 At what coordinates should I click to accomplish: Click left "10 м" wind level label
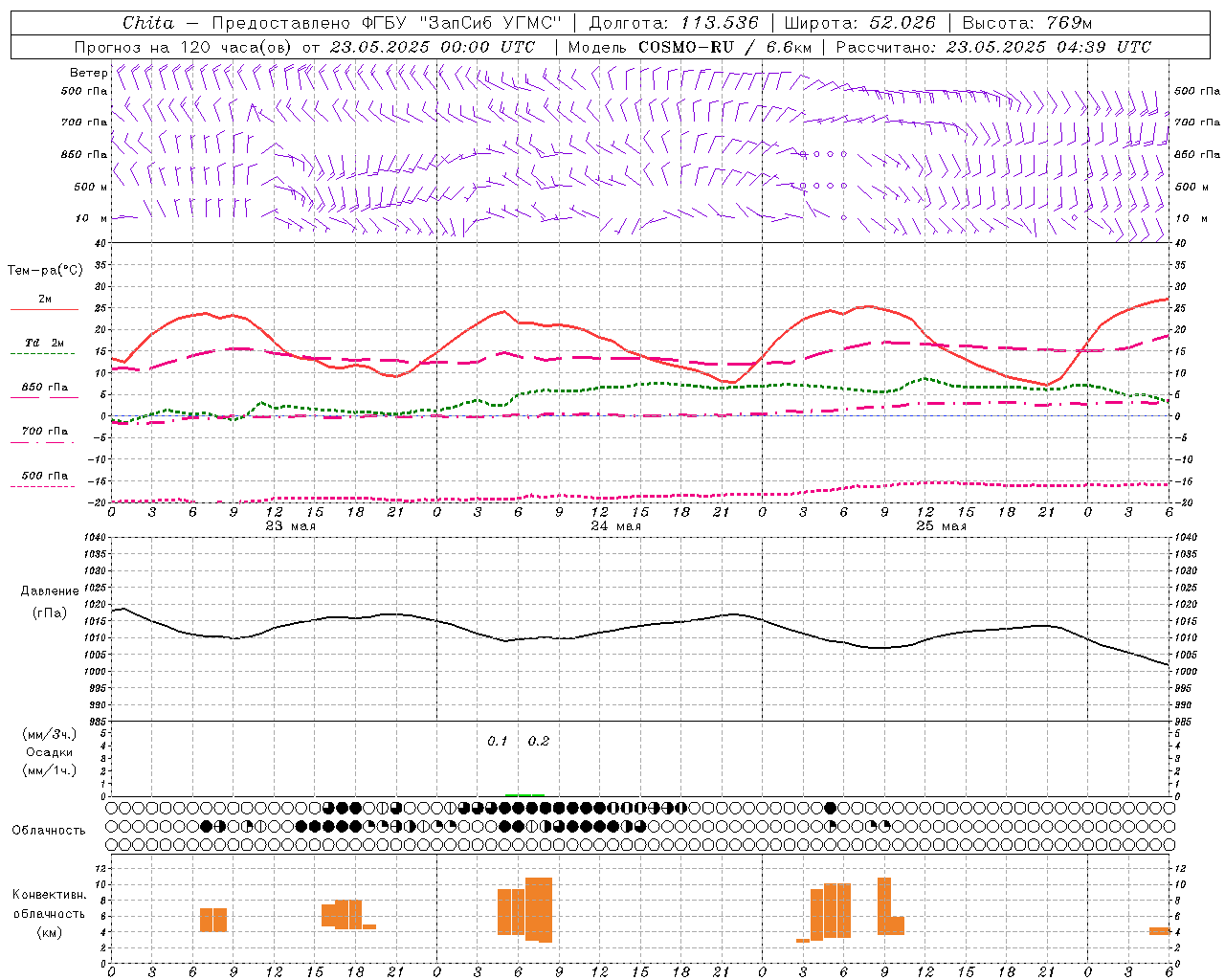[92, 218]
